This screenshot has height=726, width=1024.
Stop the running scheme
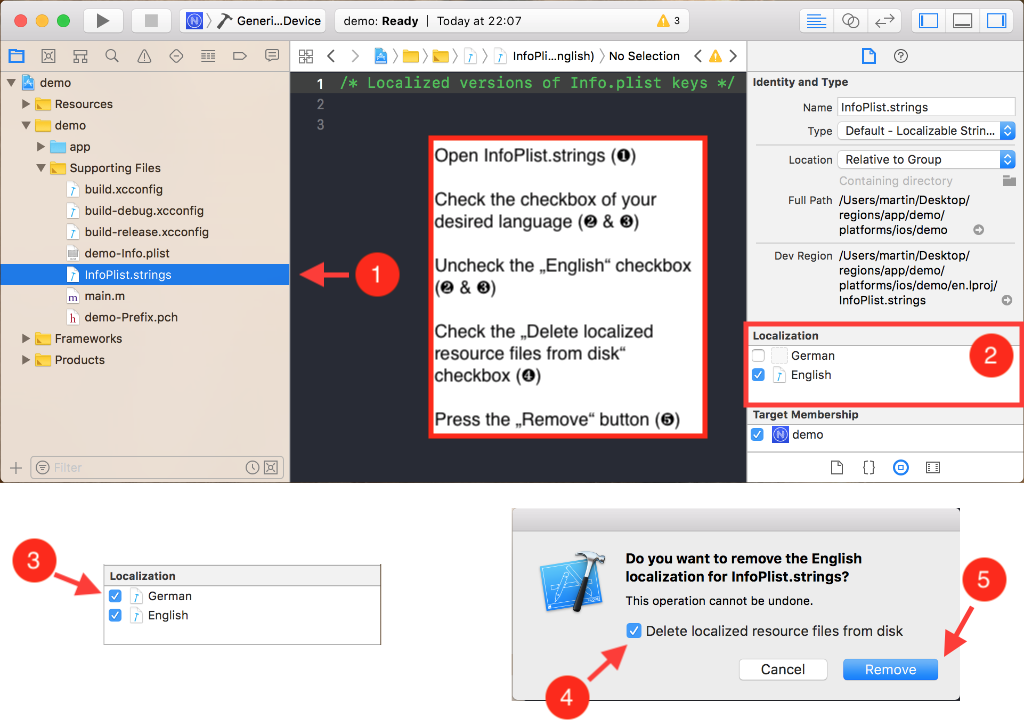point(151,21)
